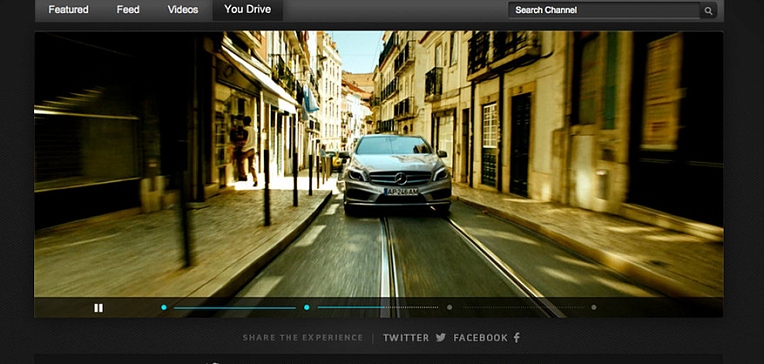Click the SHARE THE EXPERIENCE label
This screenshot has width=764, height=364.
click(303, 338)
